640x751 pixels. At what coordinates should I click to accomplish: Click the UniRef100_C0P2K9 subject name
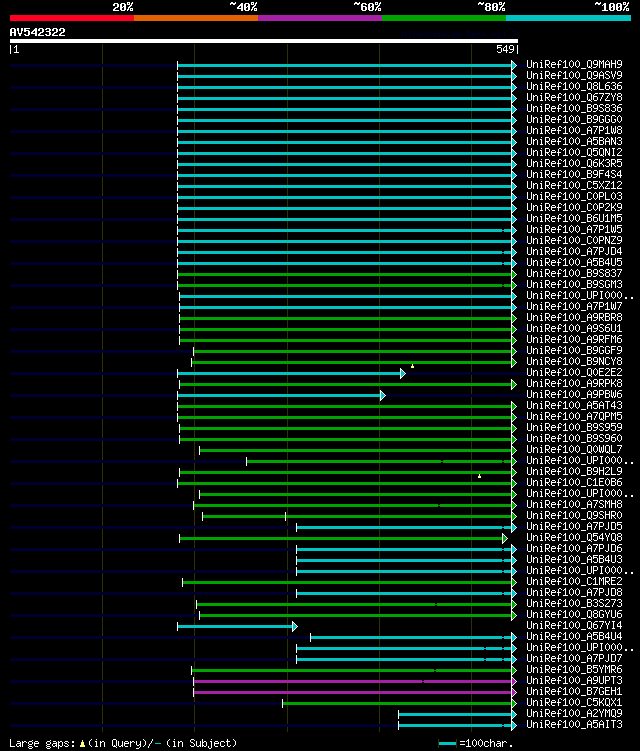[x=574, y=207]
